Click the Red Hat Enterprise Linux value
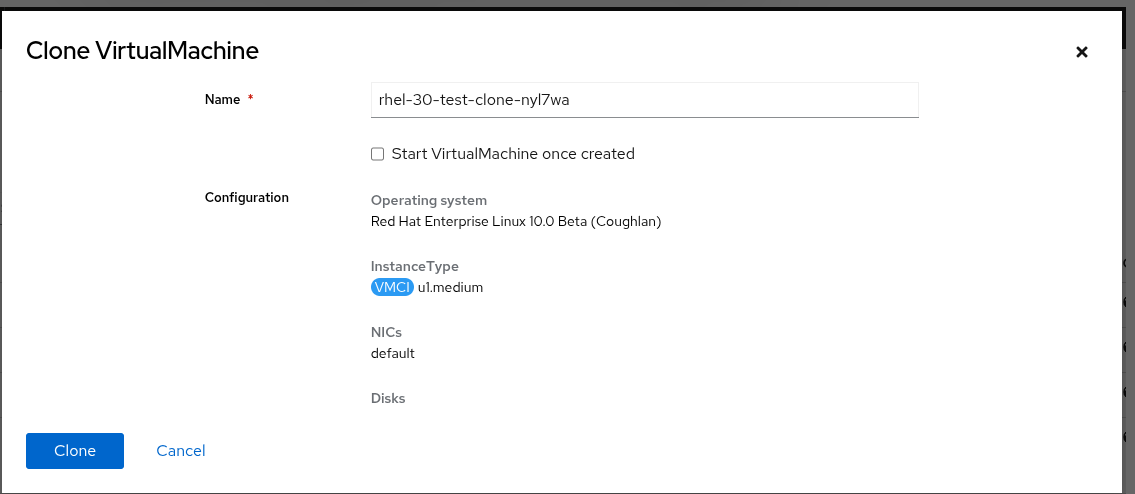The height and width of the screenshot is (494, 1135). coord(516,221)
